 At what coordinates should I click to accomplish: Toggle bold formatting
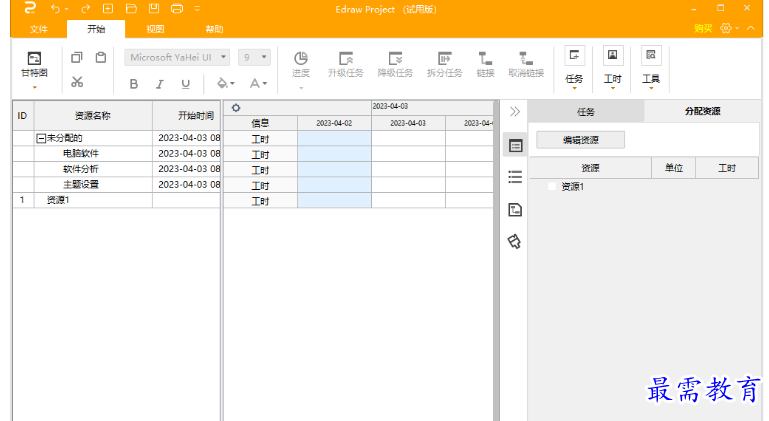pyautogui.click(x=133, y=84)
